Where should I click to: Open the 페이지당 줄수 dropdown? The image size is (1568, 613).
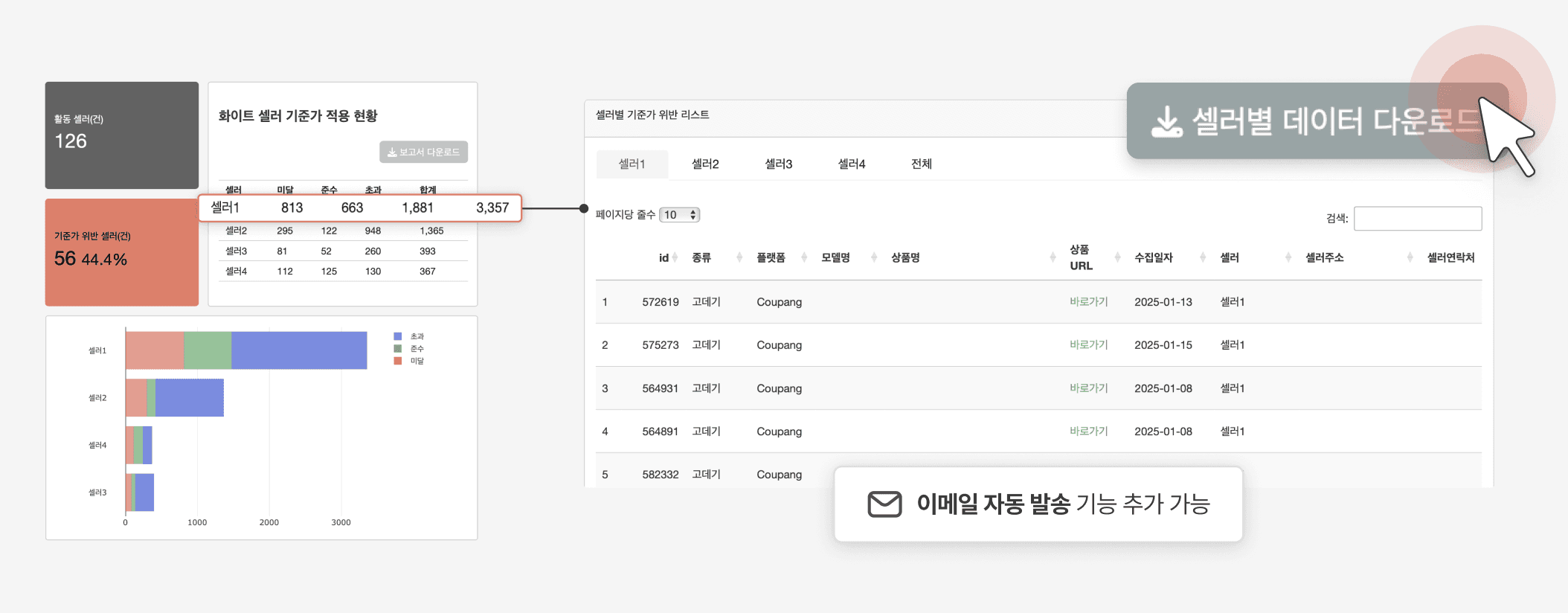coord(680,215)
